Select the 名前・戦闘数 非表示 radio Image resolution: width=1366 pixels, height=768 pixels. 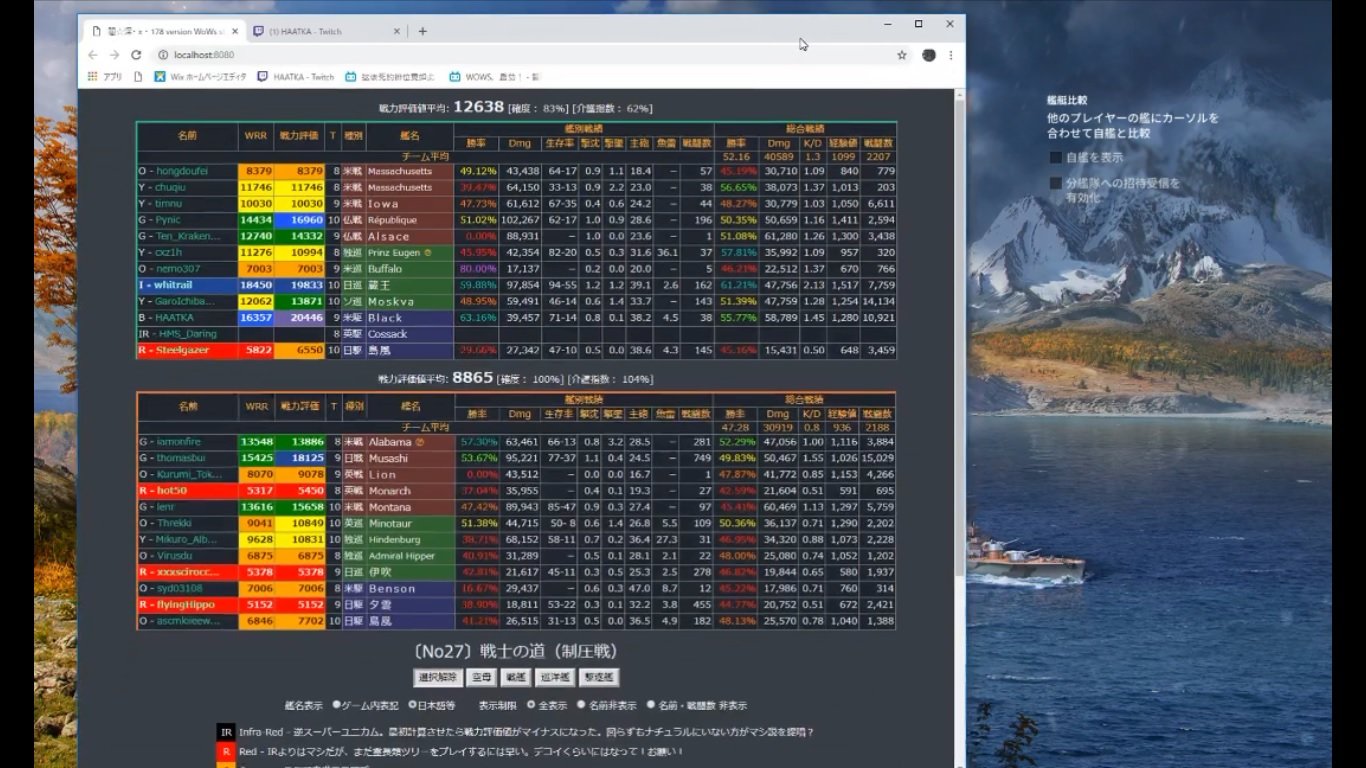point(650,705)
